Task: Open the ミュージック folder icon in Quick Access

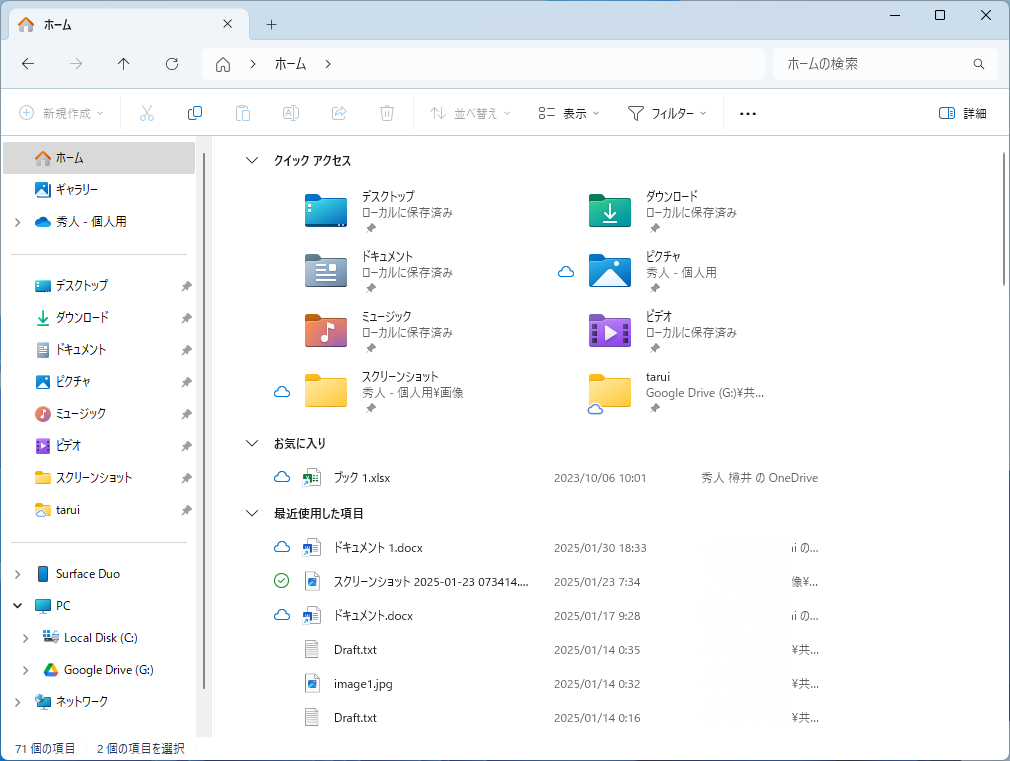Action: pyautogui.click(x=326, y=331)
